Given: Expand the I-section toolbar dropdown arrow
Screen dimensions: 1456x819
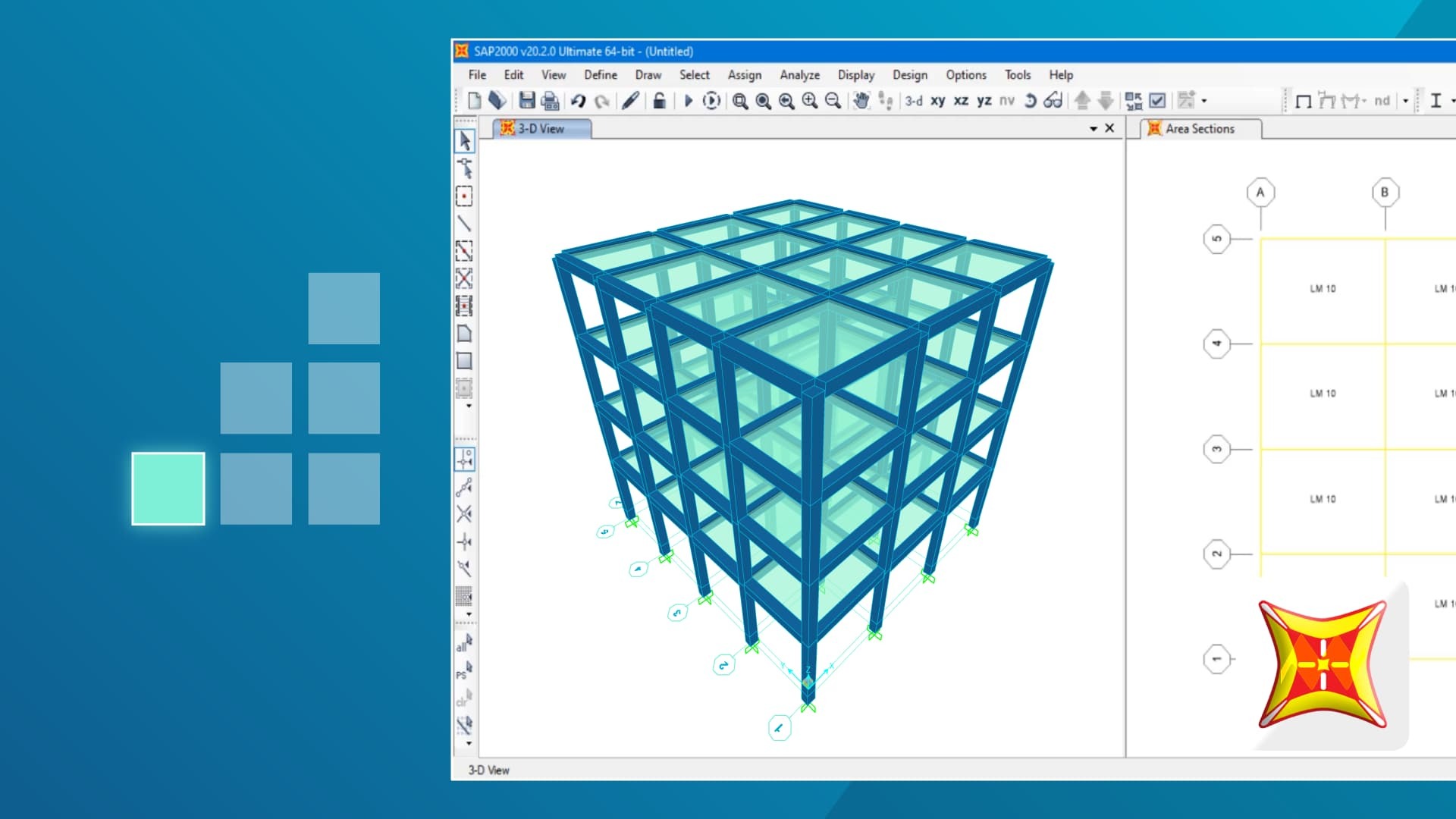Looking at the screenshot, I should tap(1452, 101).
